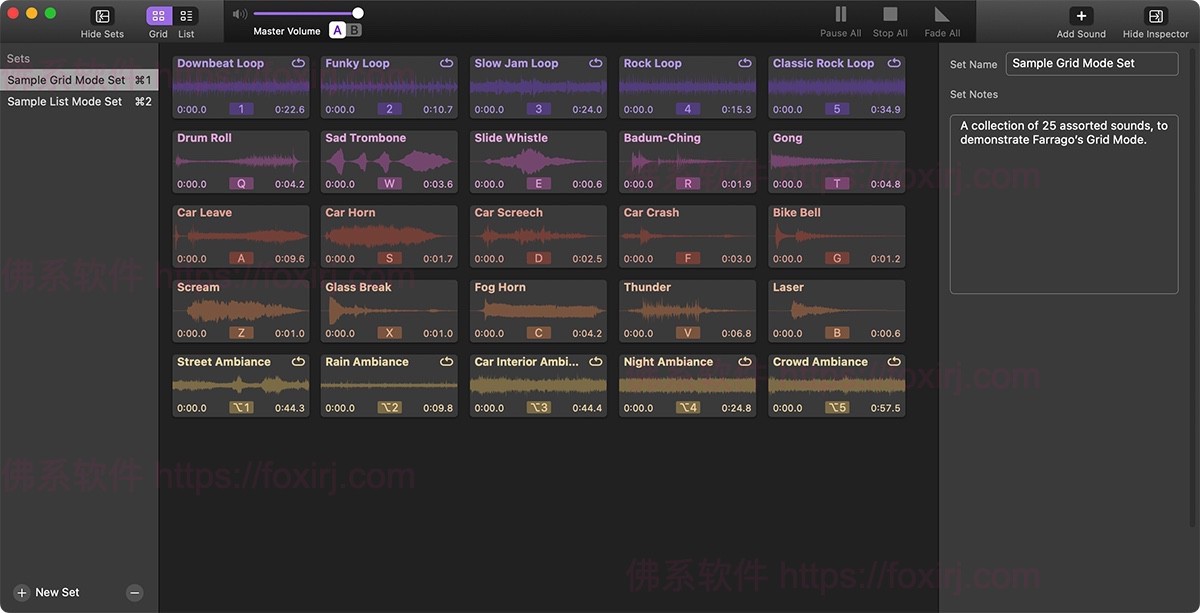Switch to List view

point(185,16)
